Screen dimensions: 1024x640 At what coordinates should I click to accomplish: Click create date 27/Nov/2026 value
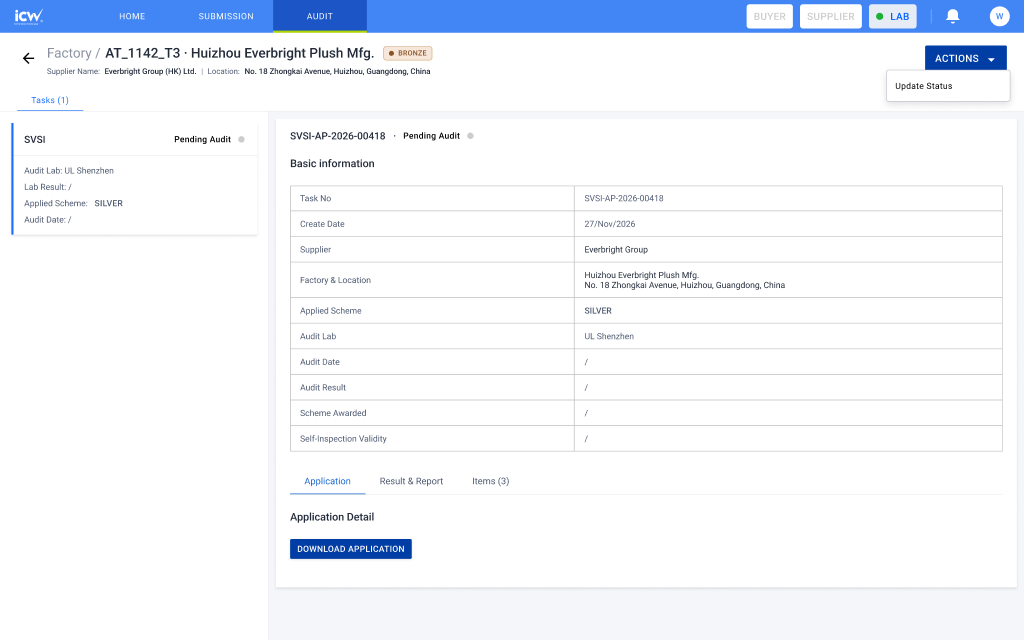pos(609,224)
